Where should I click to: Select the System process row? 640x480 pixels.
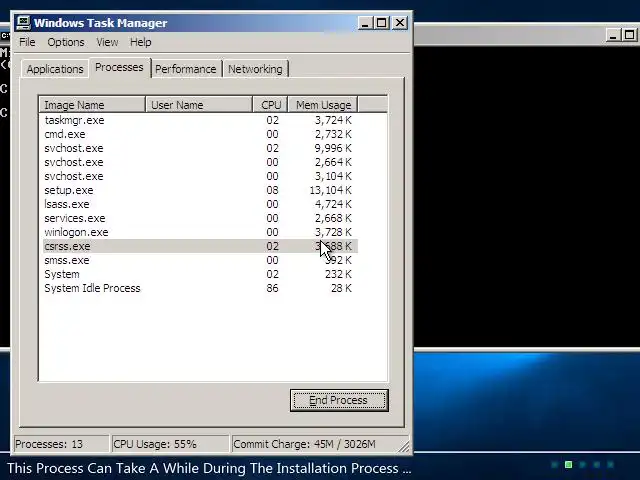pyautogui.click(x=200, y=274)
